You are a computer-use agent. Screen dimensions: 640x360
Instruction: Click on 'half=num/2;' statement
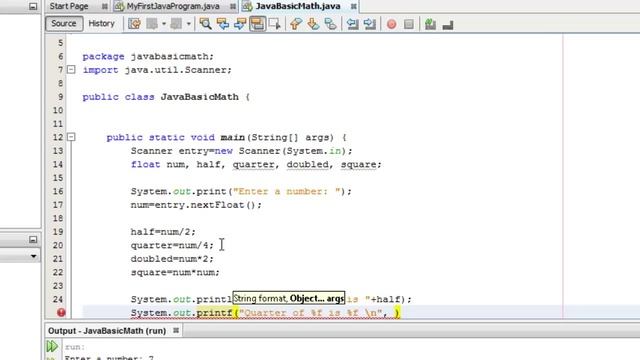pyautogui.click(x=163, y=232)
